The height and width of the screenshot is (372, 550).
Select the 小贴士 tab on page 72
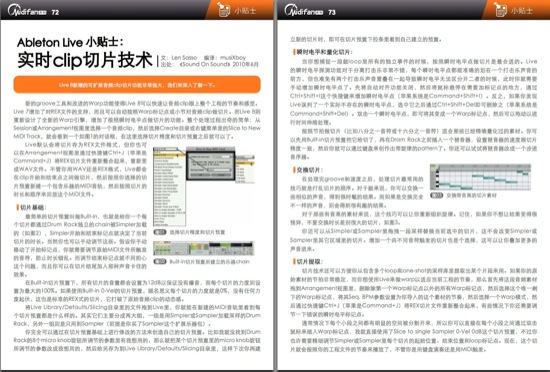pos(245,10)
